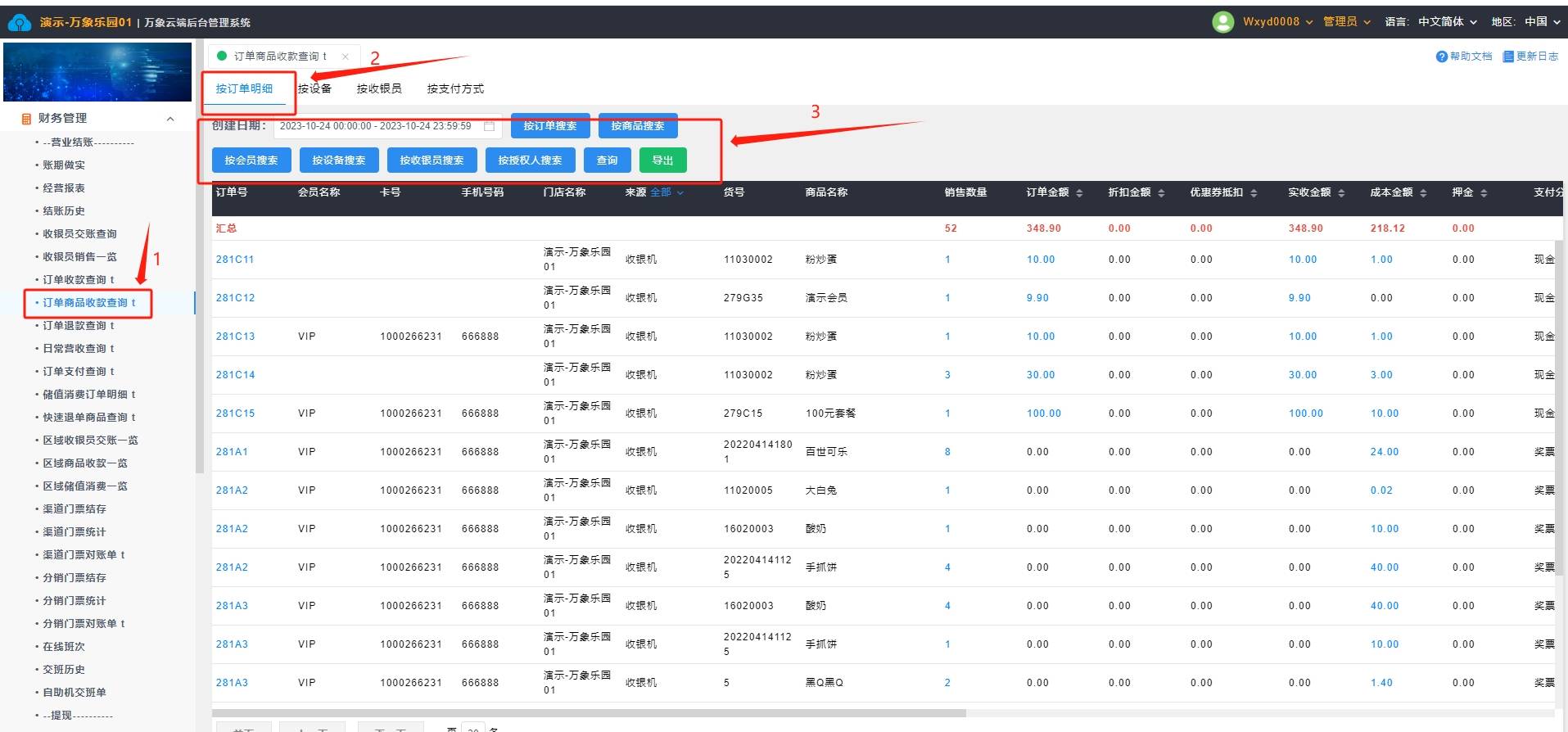
Task: Switch to 按收银员 tab
Action: click(379, 88)
